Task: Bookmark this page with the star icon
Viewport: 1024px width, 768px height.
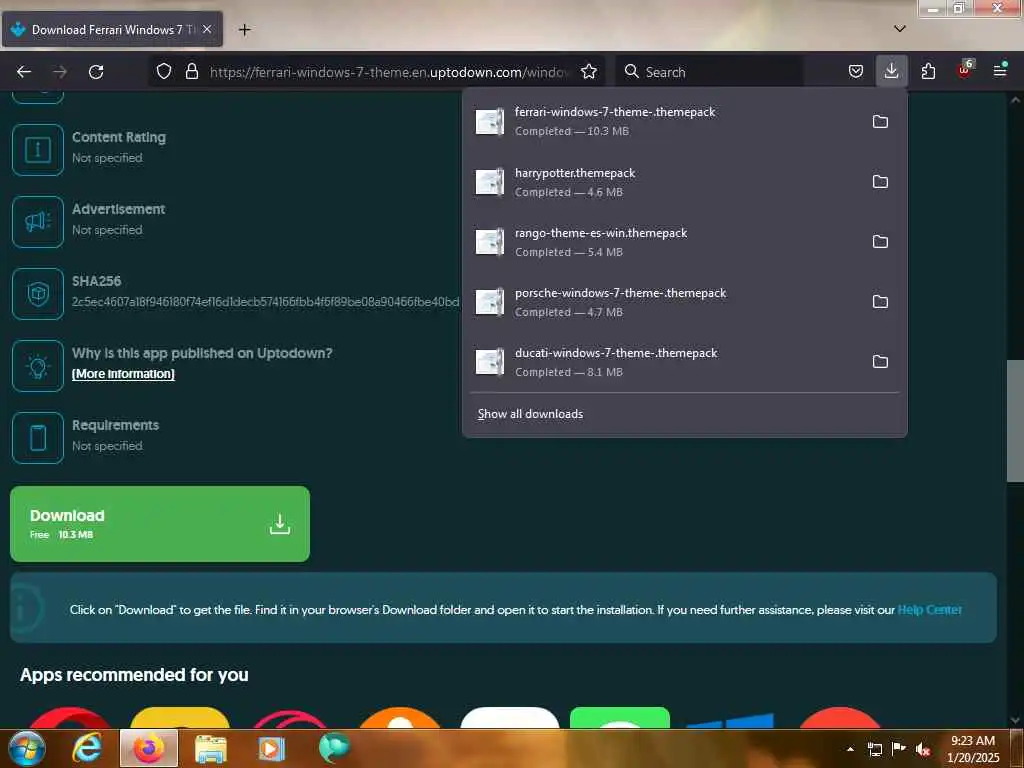Action: tap(588, 72)
